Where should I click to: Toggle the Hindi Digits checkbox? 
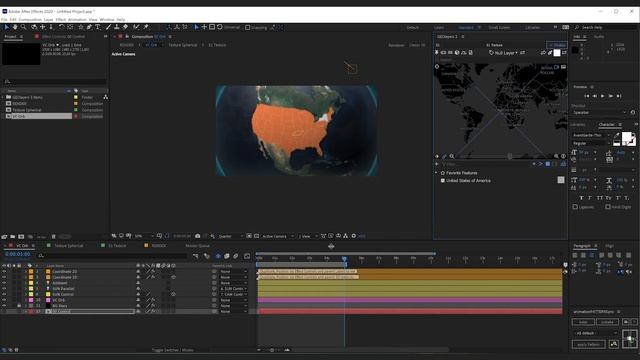(608, 207)
